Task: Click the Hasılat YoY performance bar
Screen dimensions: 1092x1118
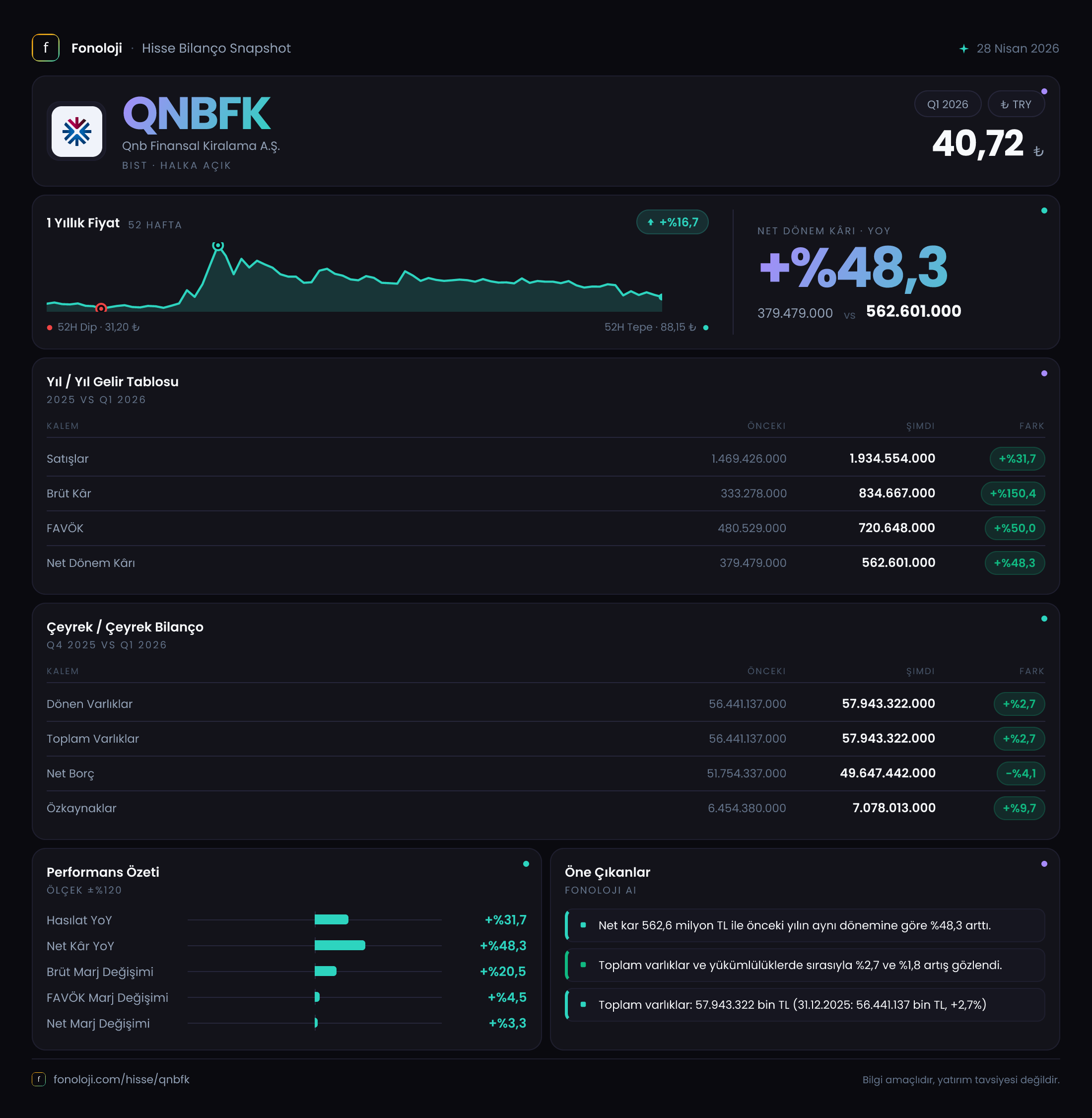Action: (x=332, y=919)
